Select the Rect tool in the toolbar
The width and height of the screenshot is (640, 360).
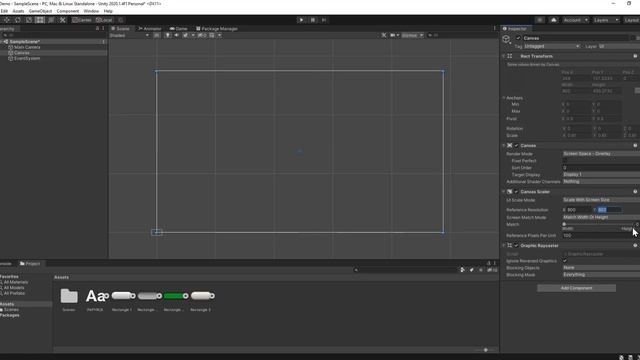pos(40,20)
